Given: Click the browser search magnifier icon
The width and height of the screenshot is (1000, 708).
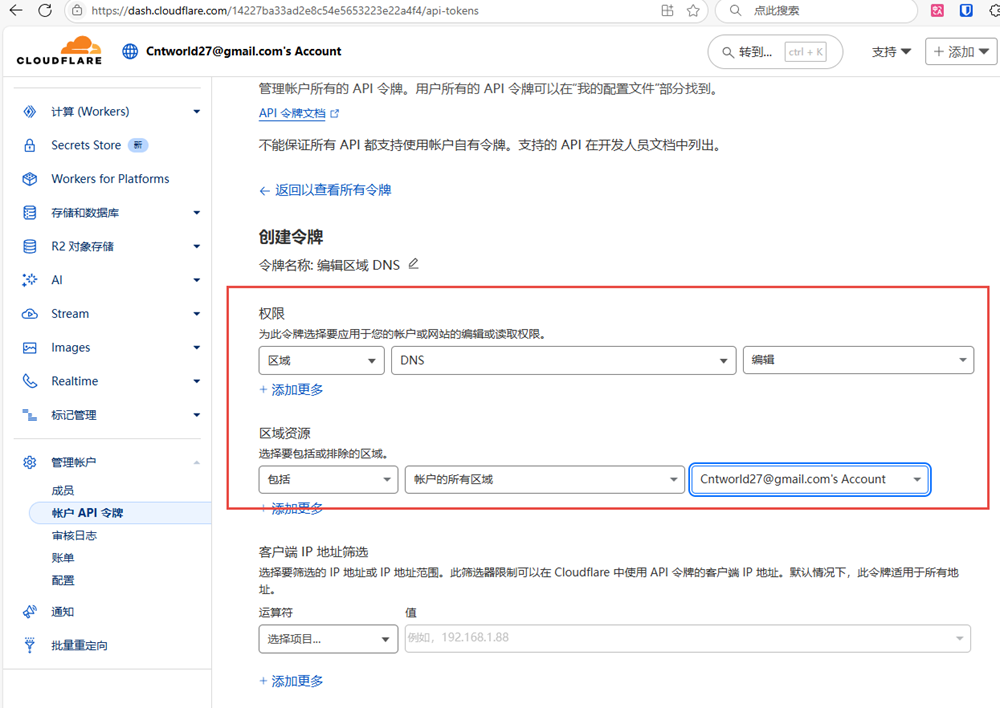Looking at the screenshot, I should click(735, 10).
